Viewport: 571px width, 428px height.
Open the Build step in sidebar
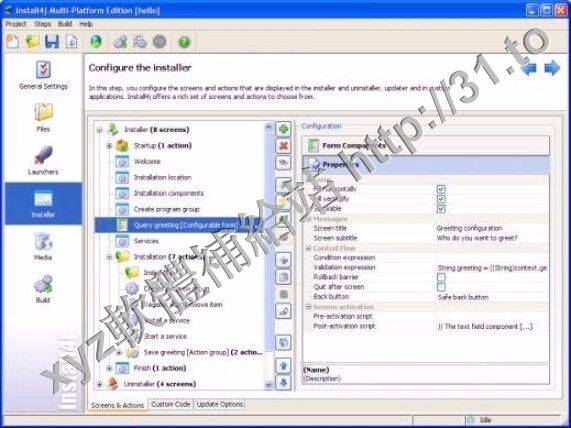click(43, 289)
